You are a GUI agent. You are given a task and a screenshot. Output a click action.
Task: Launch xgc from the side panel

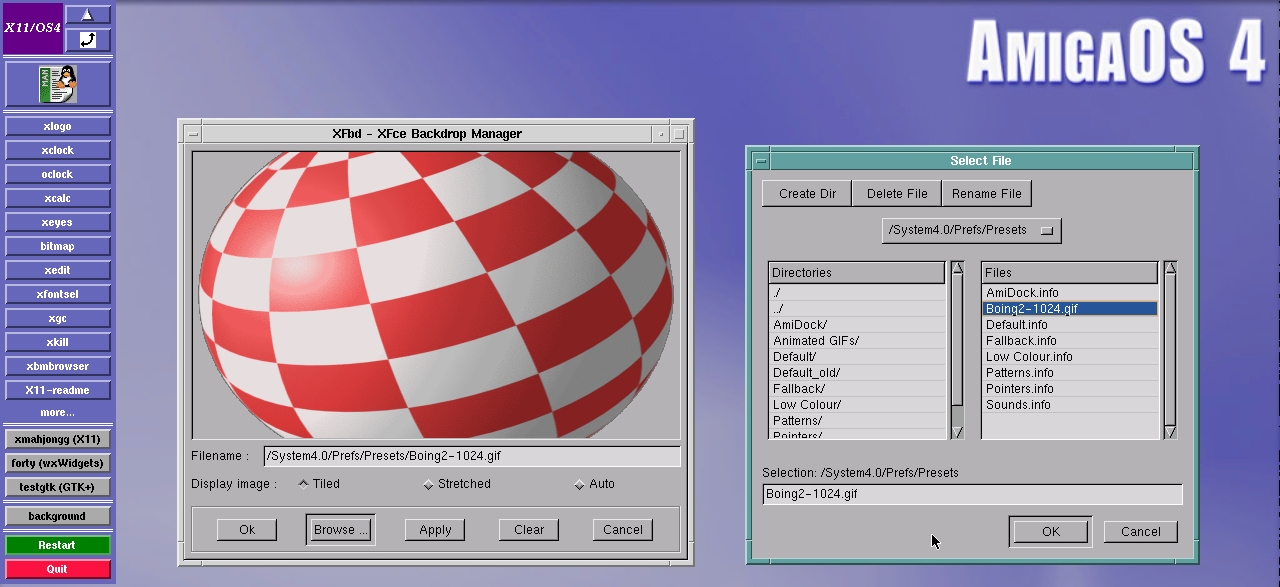click(x=57, y=319)
